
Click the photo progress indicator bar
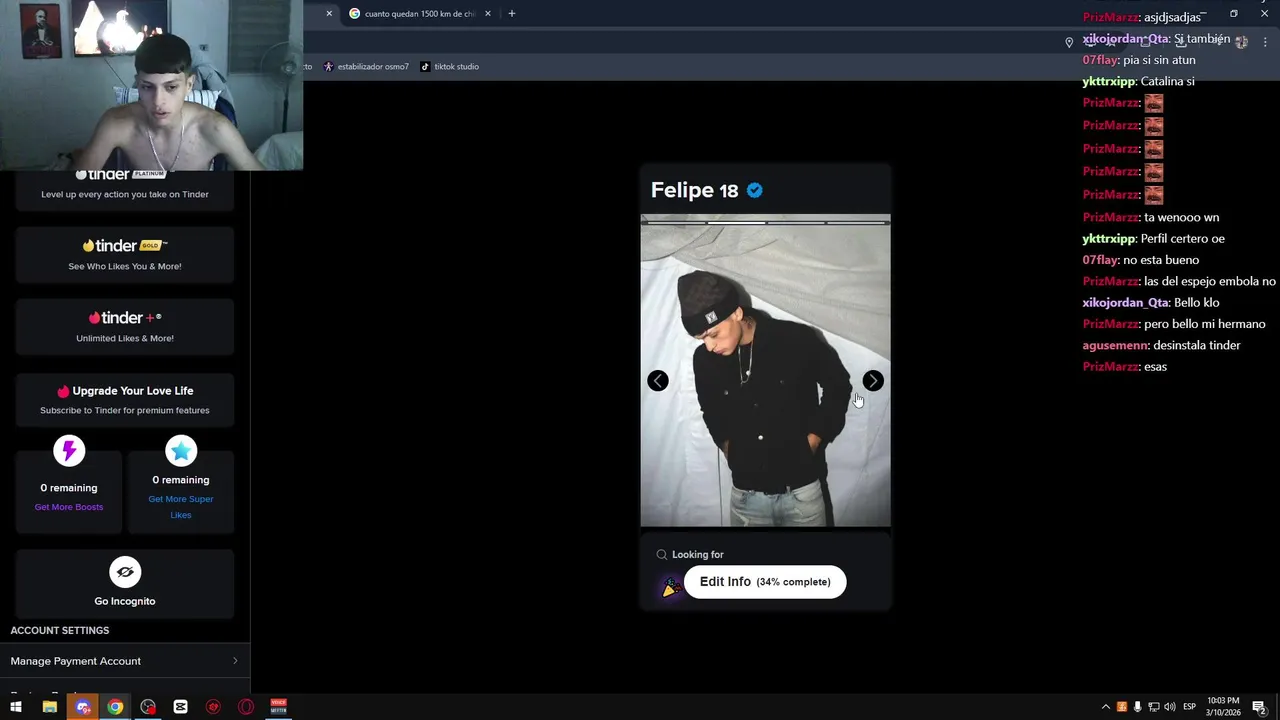click(765, 222)
